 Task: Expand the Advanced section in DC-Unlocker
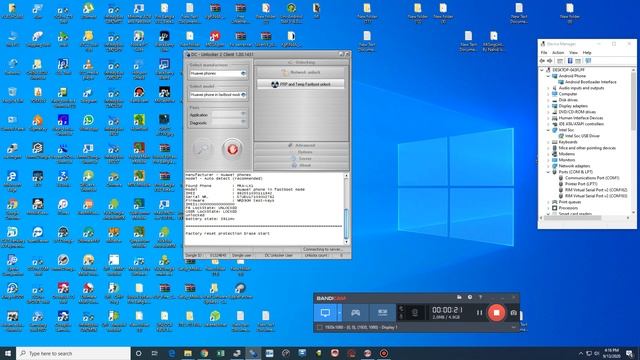pos(302,145)
